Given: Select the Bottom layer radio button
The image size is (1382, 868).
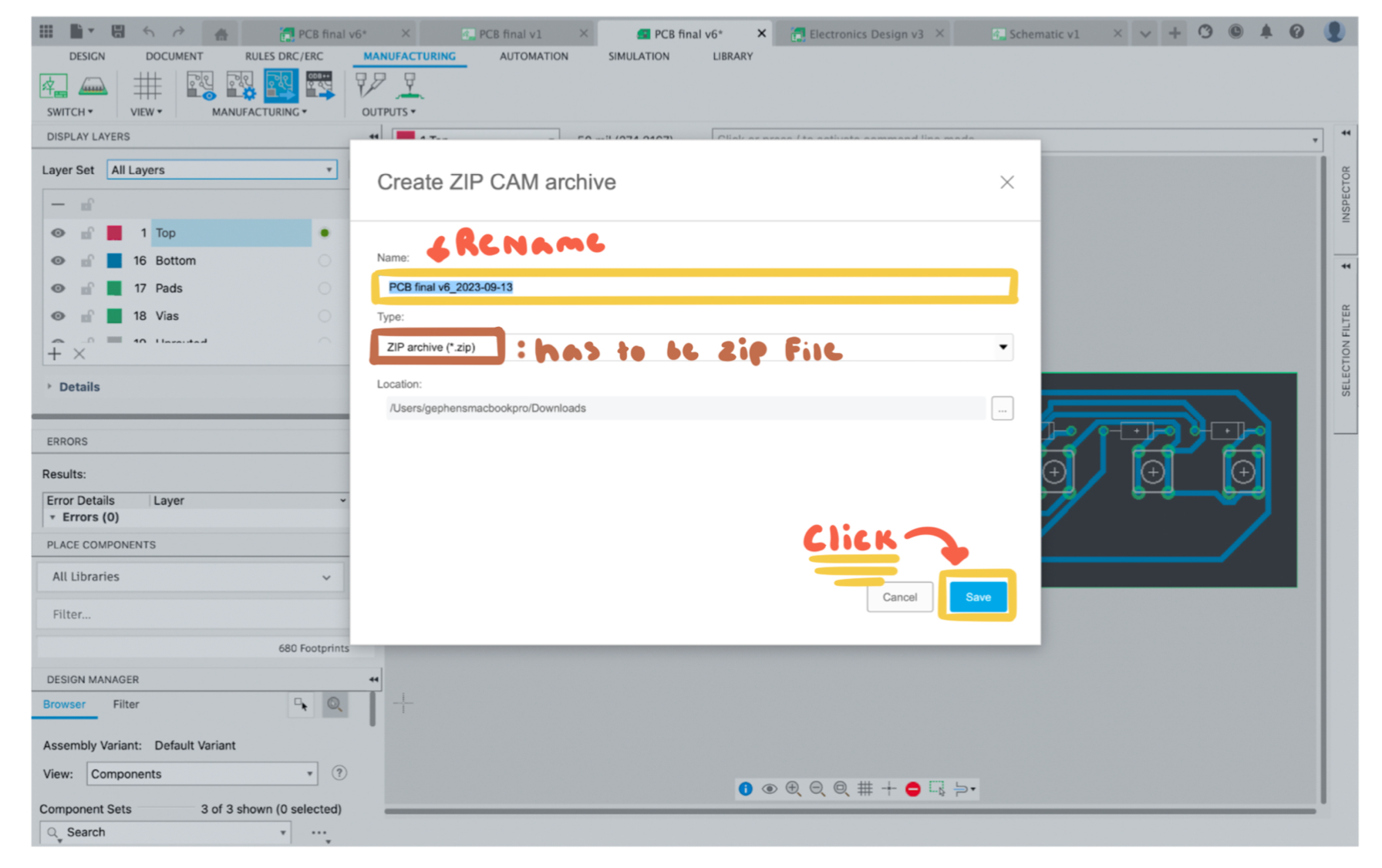Looking at the screenshot, I should pyautogui.click(x=325, y=261).
